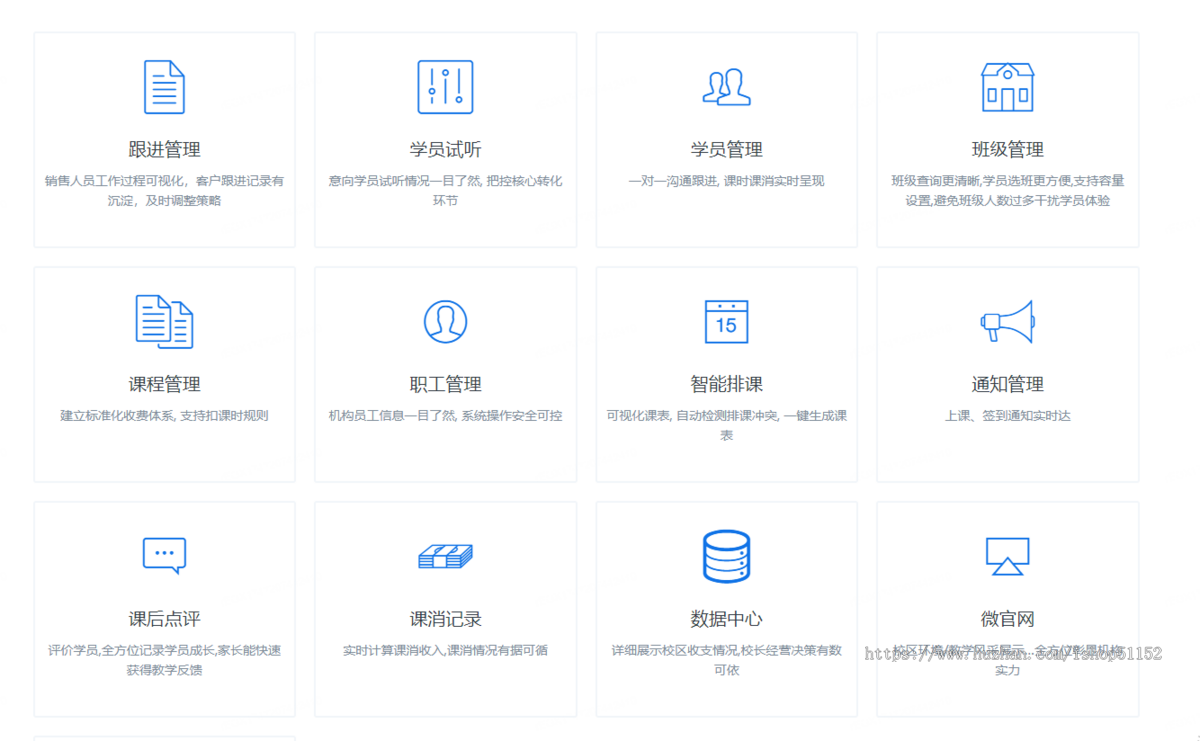Viewport: 1200px width, 741px height.
Task: Select the 课消记录 heading
Action: [445, 620]
